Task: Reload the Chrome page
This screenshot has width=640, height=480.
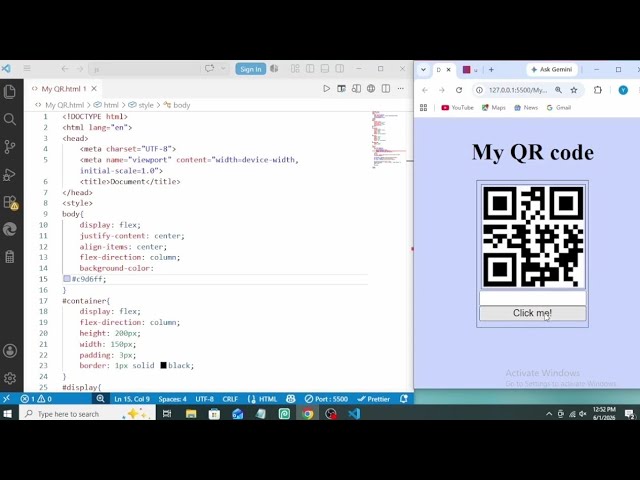Action: tap(459, 90)
